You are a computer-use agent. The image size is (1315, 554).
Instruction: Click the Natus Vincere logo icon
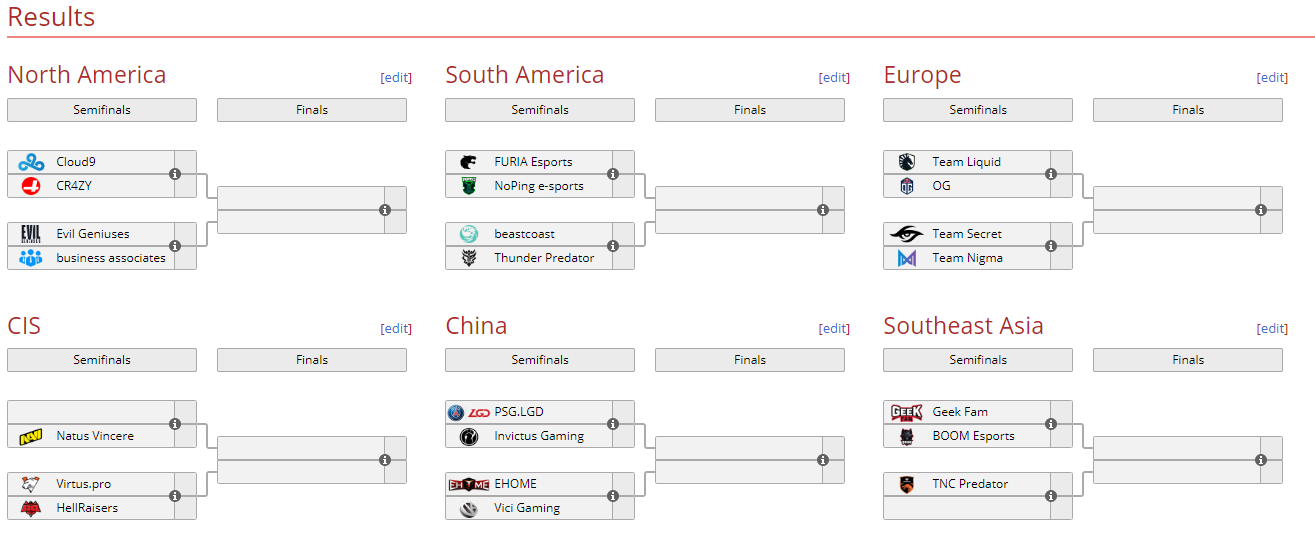pyautogui.click(x=31, y=436)
